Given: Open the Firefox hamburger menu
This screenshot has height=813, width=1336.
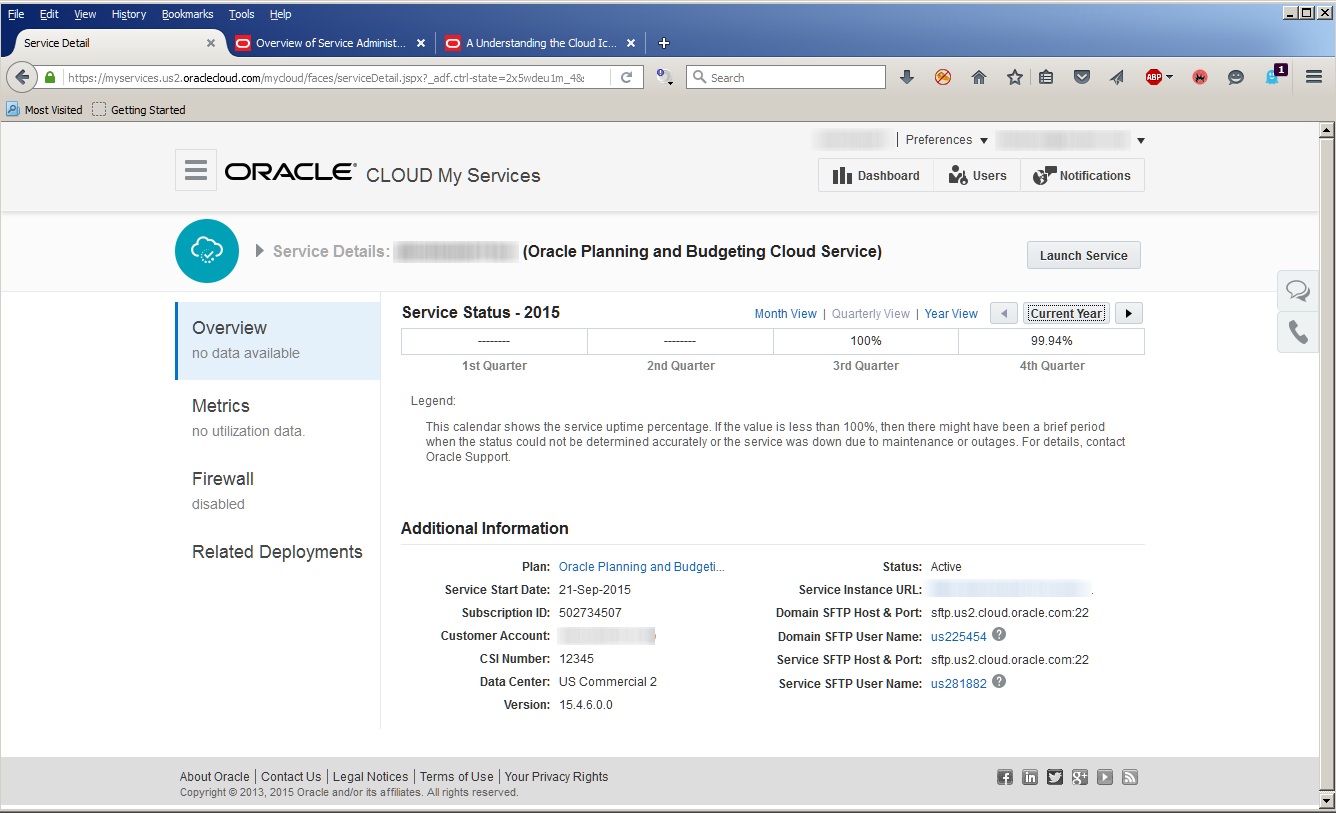Looking at the screenshot, I should point(1314,77).
